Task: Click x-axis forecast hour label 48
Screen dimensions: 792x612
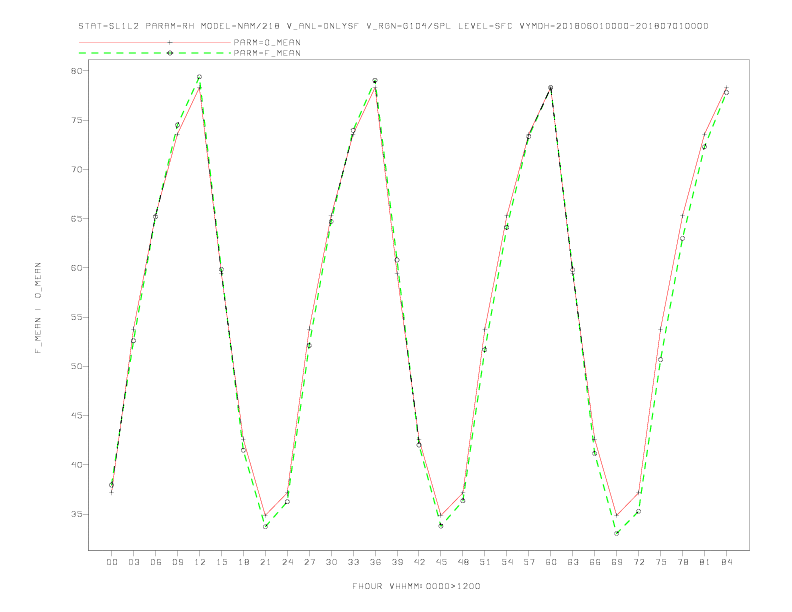Action: 463,562
